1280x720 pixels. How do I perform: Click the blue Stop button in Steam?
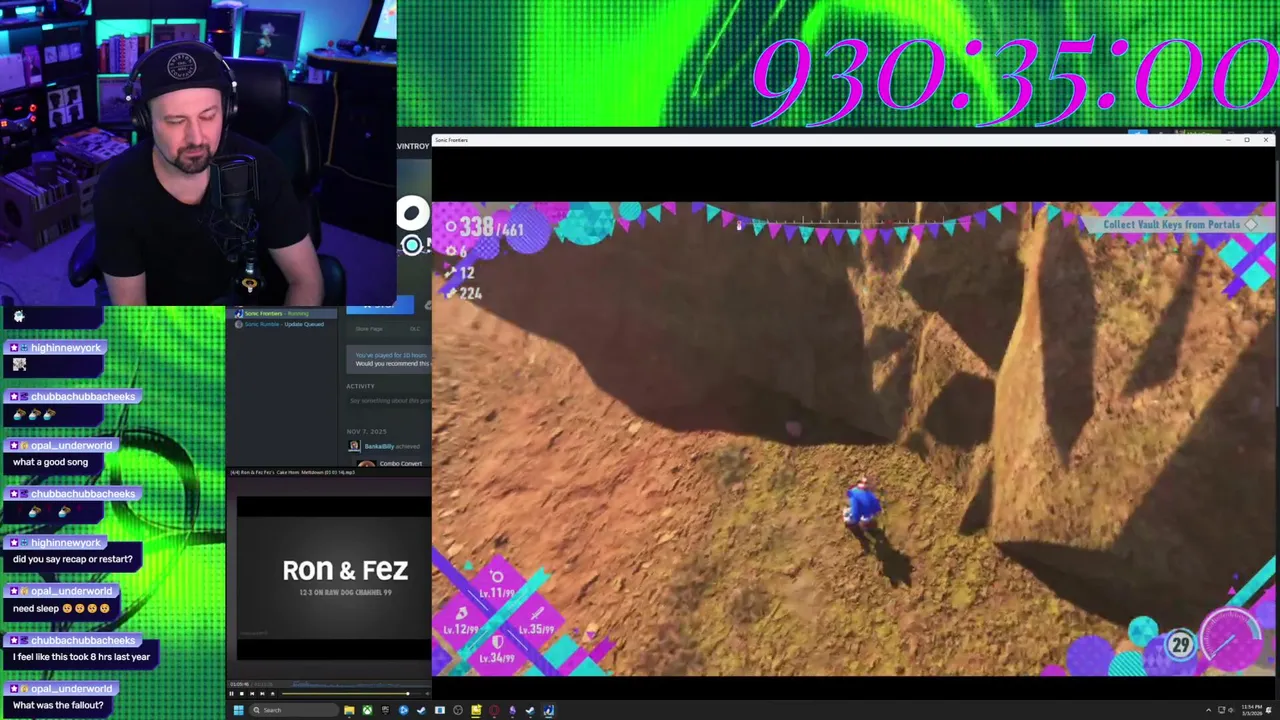tap(380, 305)
